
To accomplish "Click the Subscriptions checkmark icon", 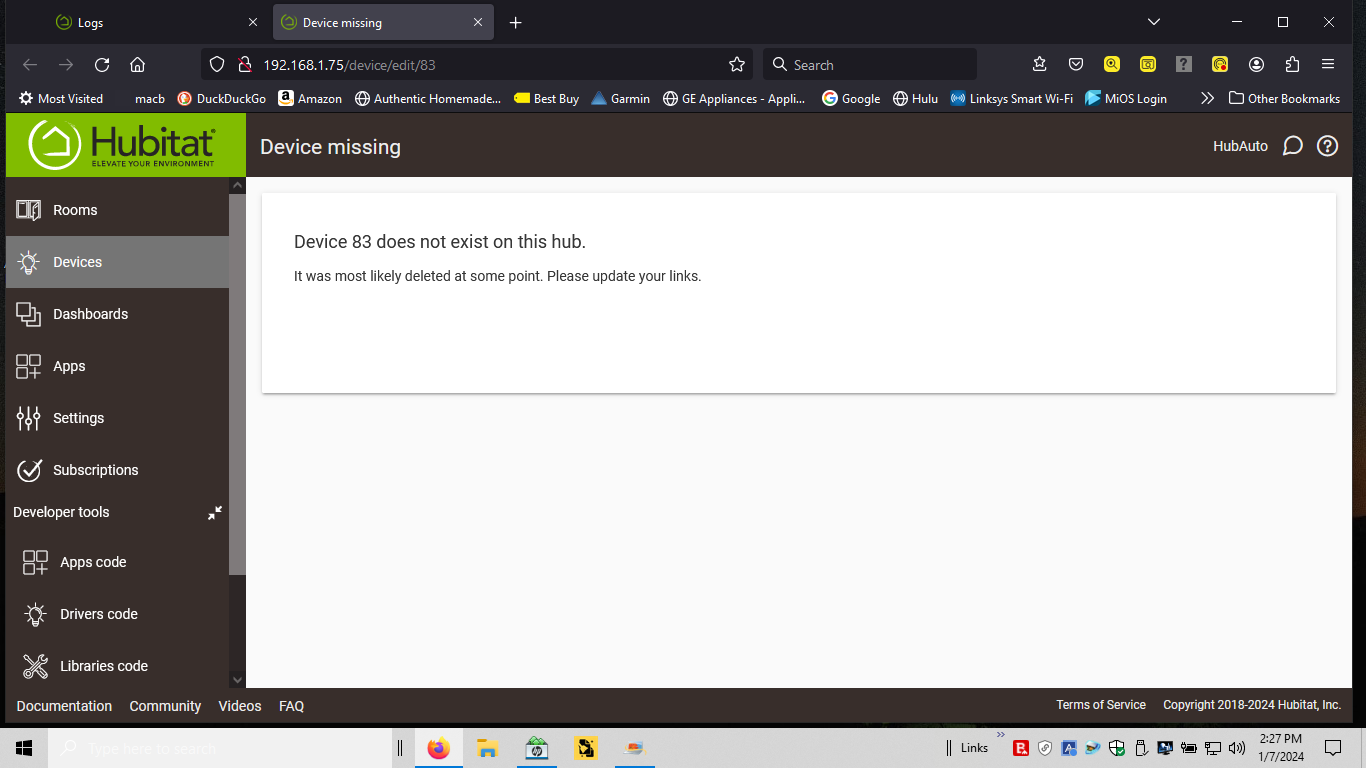I will click(x=29, y=470).
